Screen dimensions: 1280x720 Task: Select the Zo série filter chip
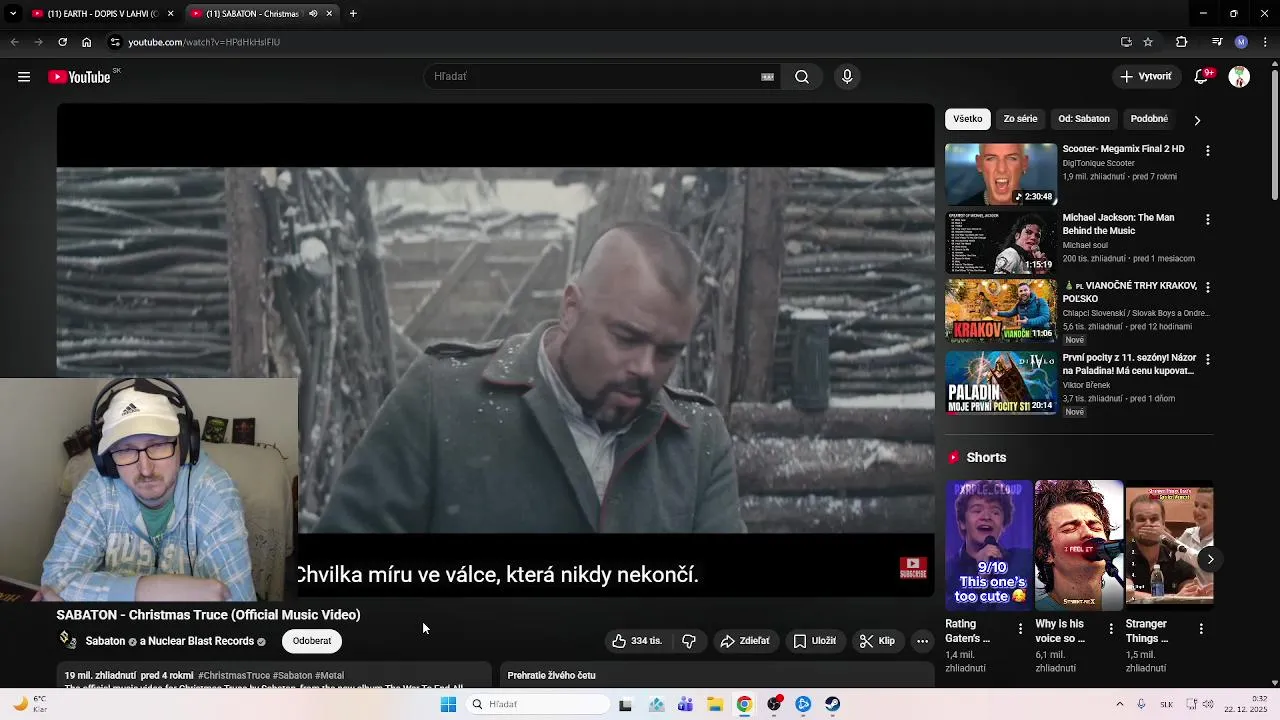[x=1020, y=119]
